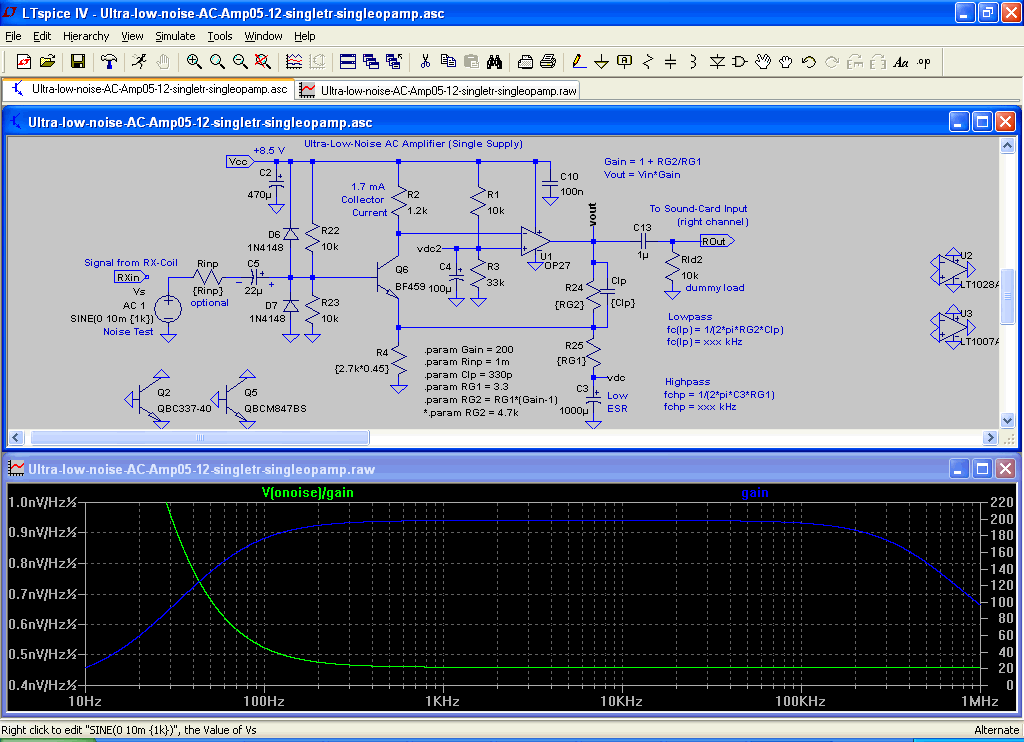
Task: Click the Run simulation icon
Action: (x=138, y=61)
